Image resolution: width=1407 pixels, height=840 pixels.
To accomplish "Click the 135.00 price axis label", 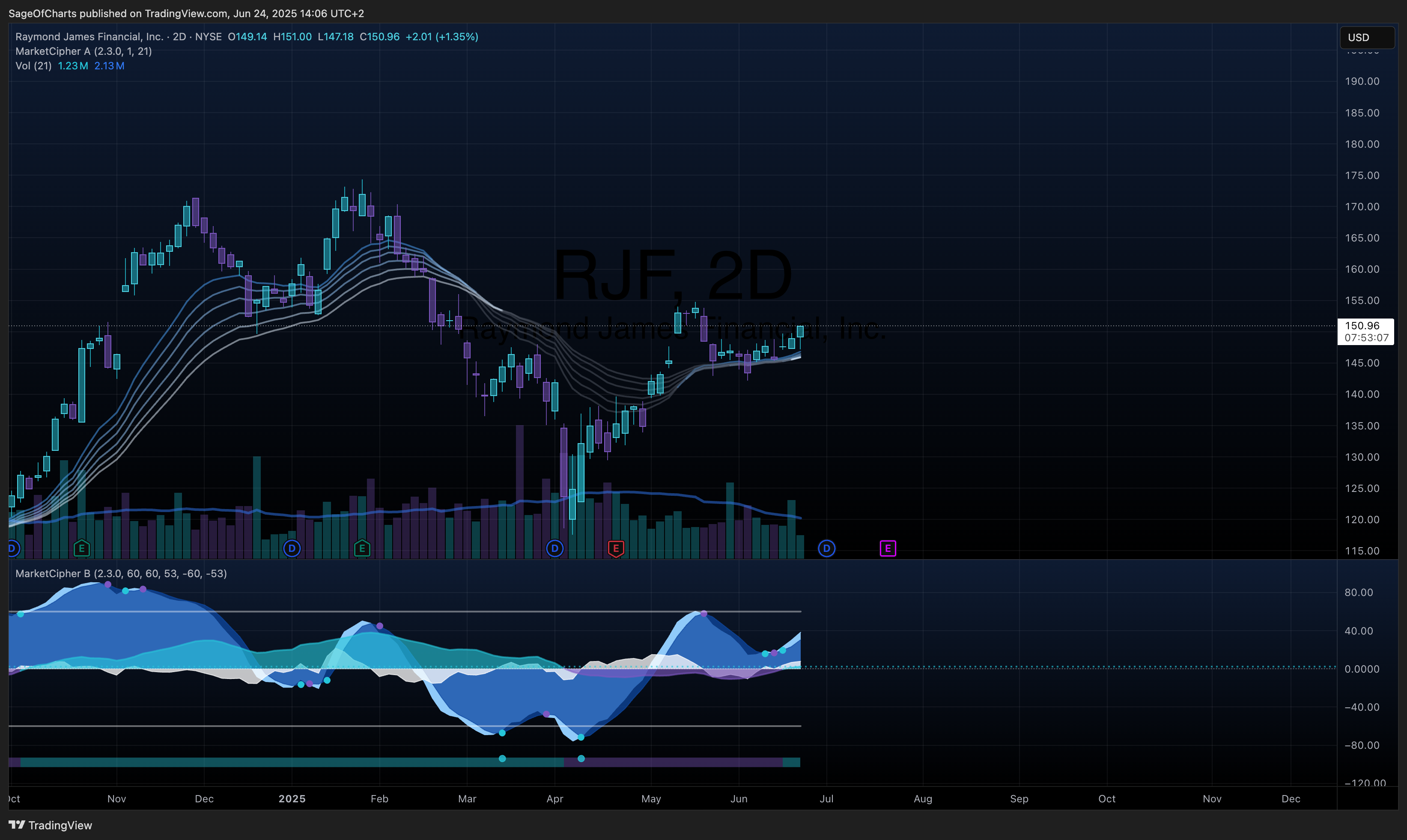I will click(x=1362, y=426).
